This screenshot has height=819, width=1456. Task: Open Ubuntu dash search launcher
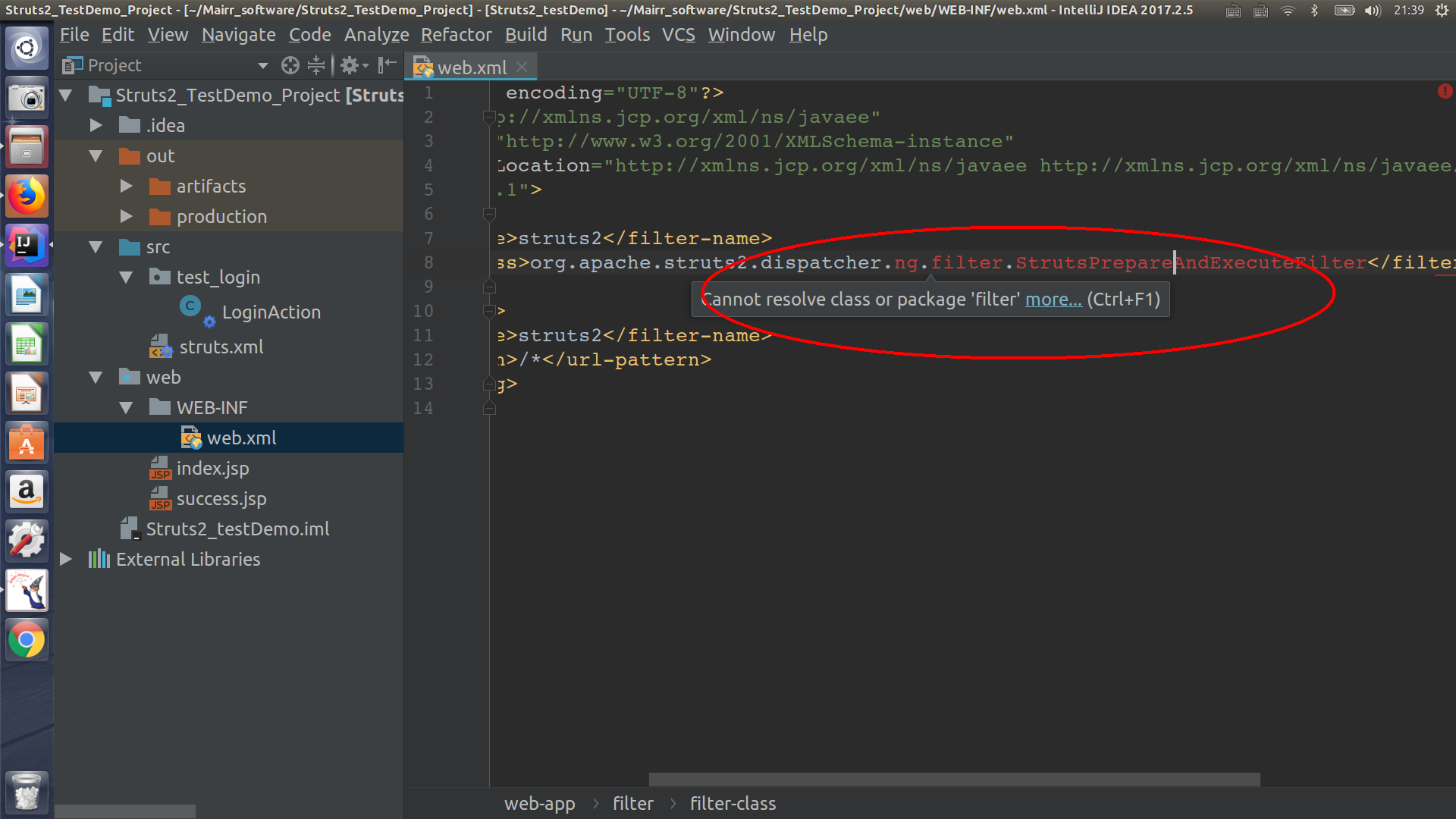27,49
